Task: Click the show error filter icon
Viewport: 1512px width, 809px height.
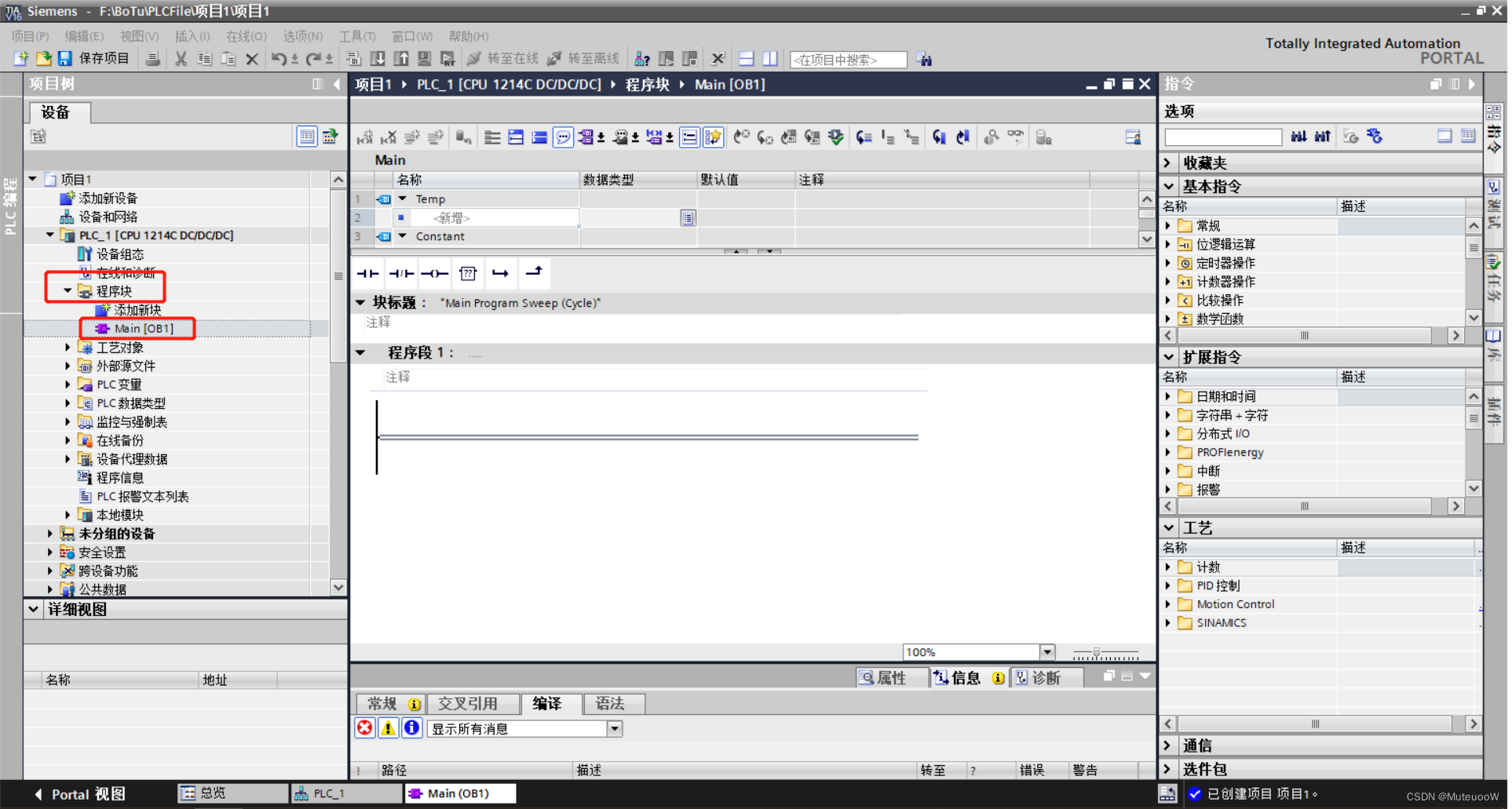Action: (365, 728)
